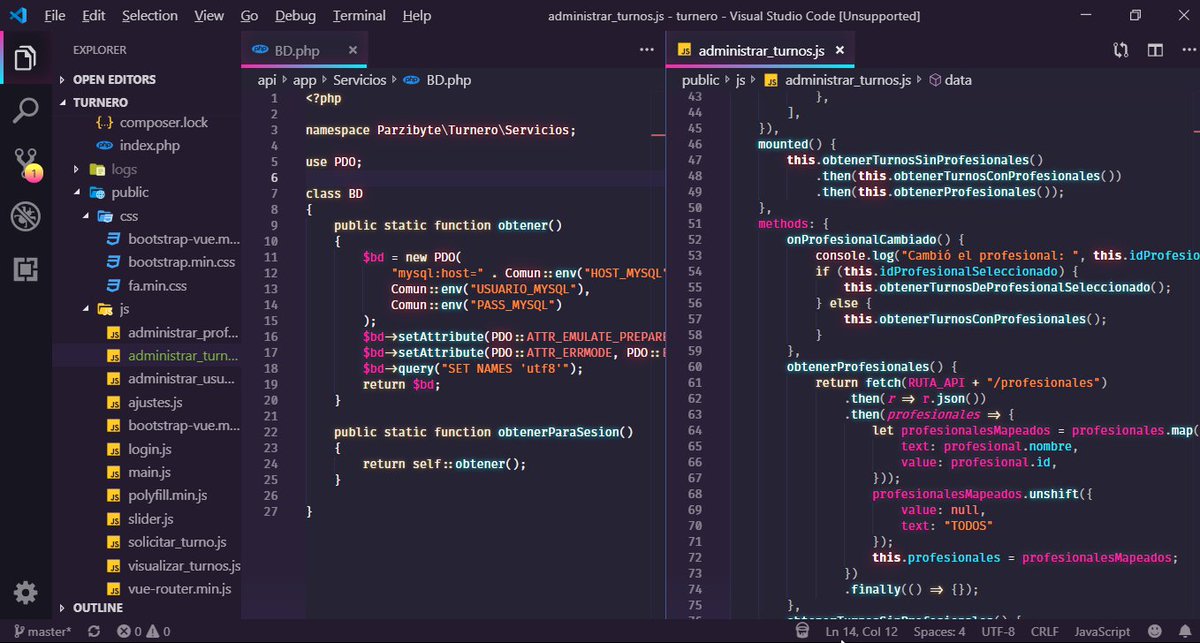Open the Explorer view in activity bar
This screenshot has width=1200, height=643.
point(25,59)
